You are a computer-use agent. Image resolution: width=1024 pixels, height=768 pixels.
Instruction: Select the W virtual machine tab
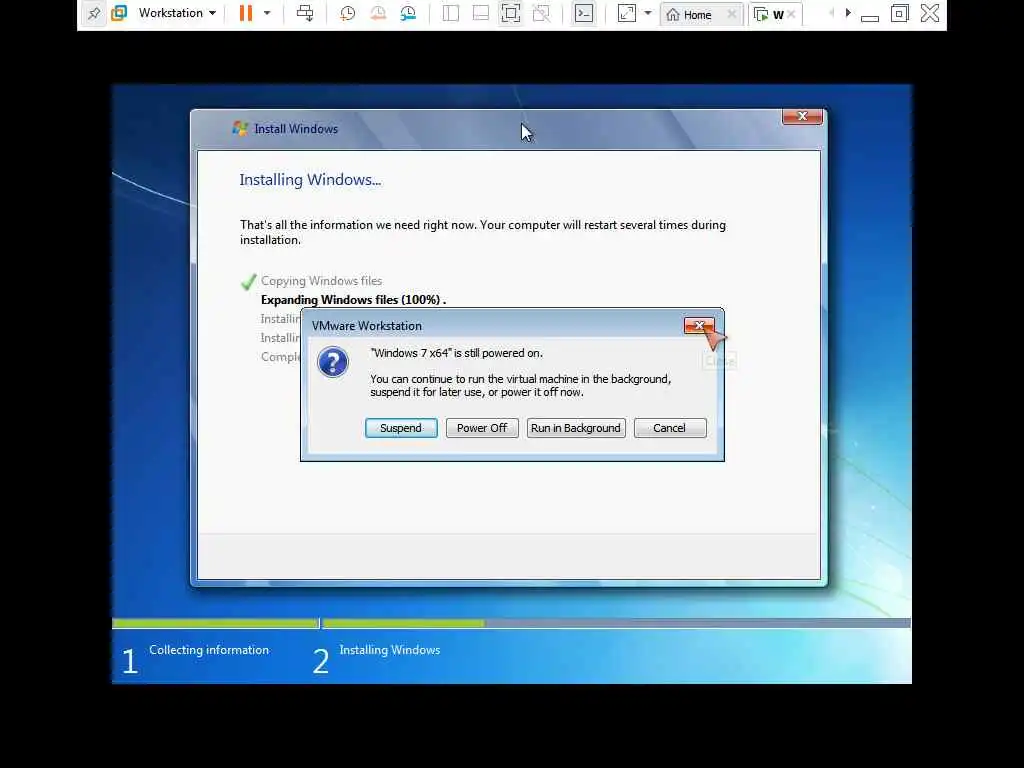coord(771,14)
